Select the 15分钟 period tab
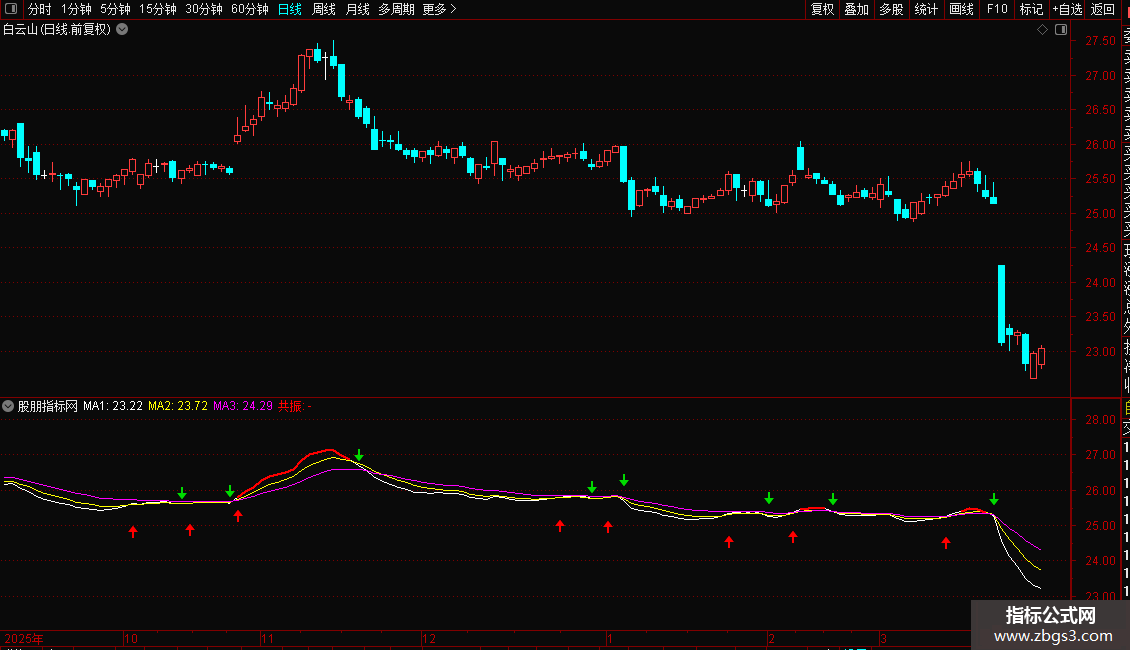Screen dimensions: 1130x650 [158, 9]
